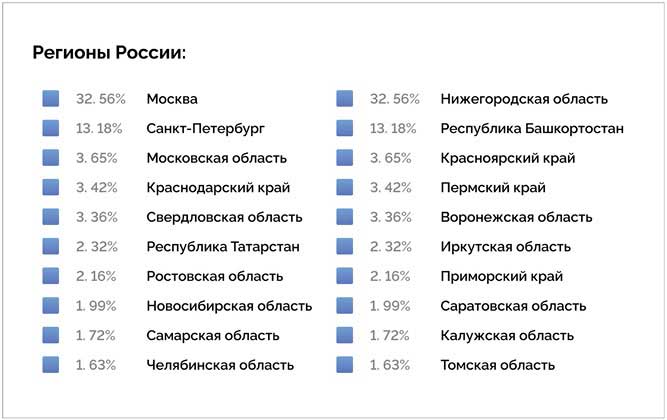
Task: Click the Республика Башкортостан label
Action: 532,129
